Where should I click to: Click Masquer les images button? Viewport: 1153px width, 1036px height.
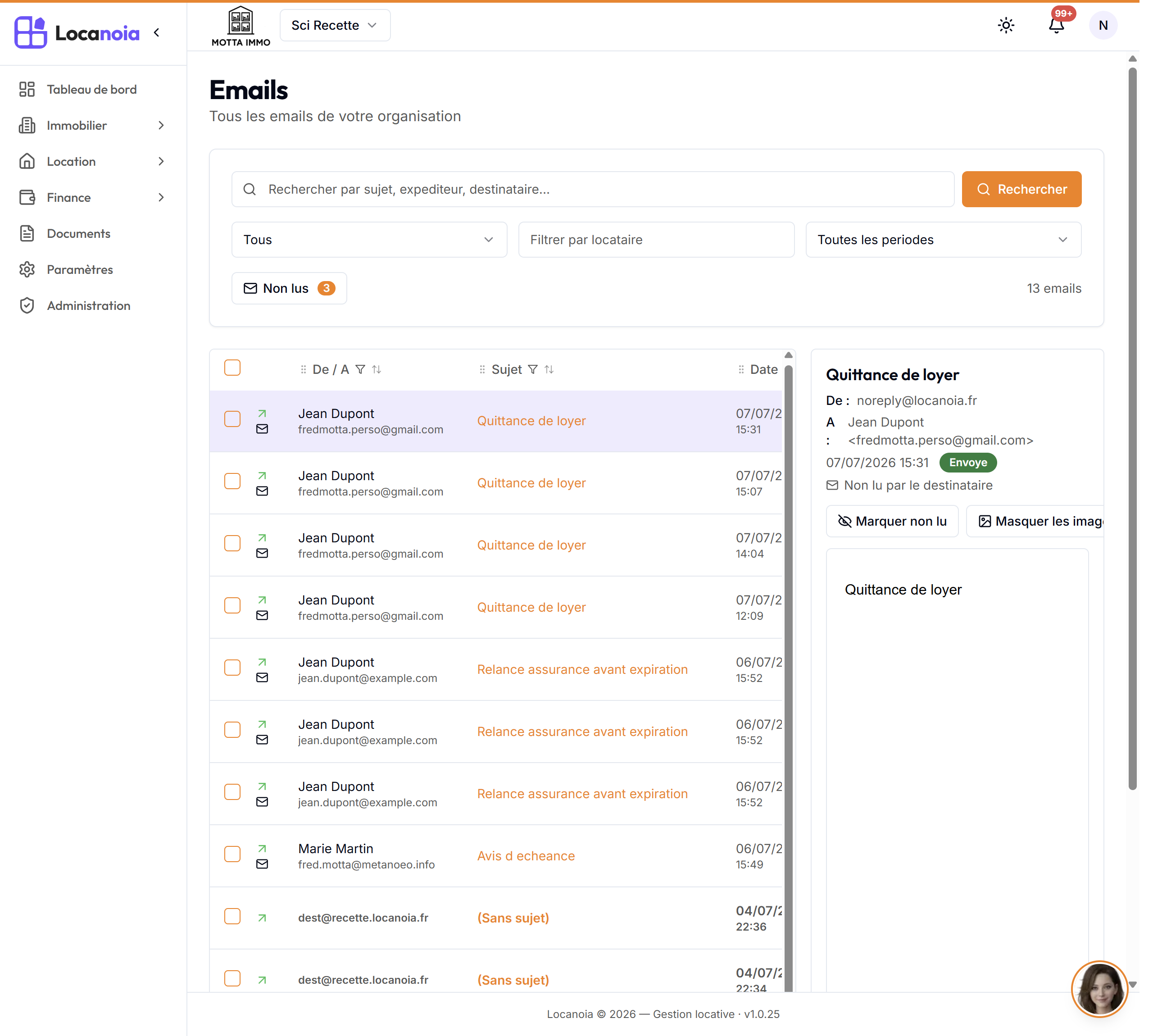[x=1035, y=521]
